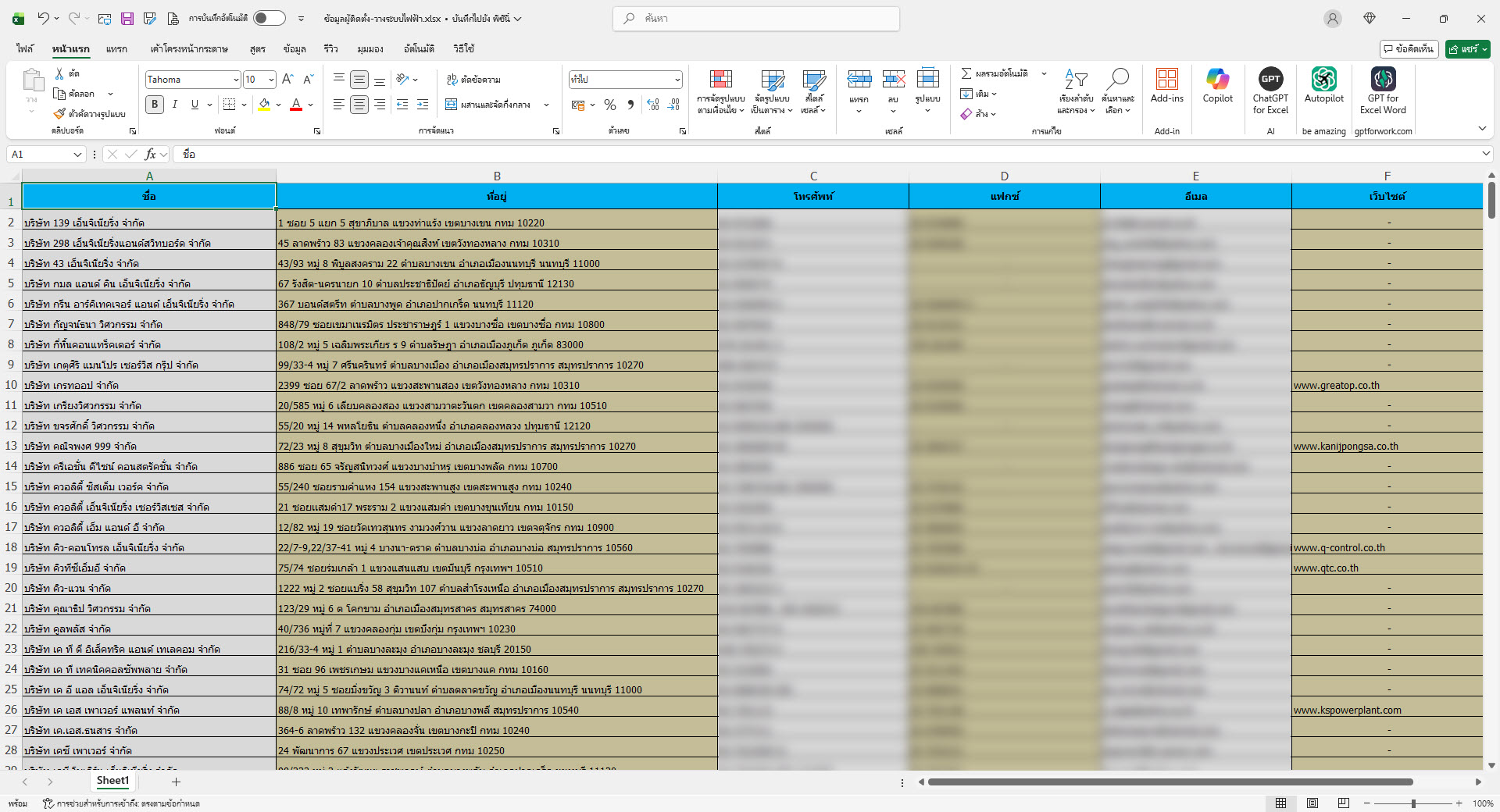The height and width of the screenshot is (812, 1500).
Task: Open GPT for Excel Word add-in
Action: pos(1383,86)
